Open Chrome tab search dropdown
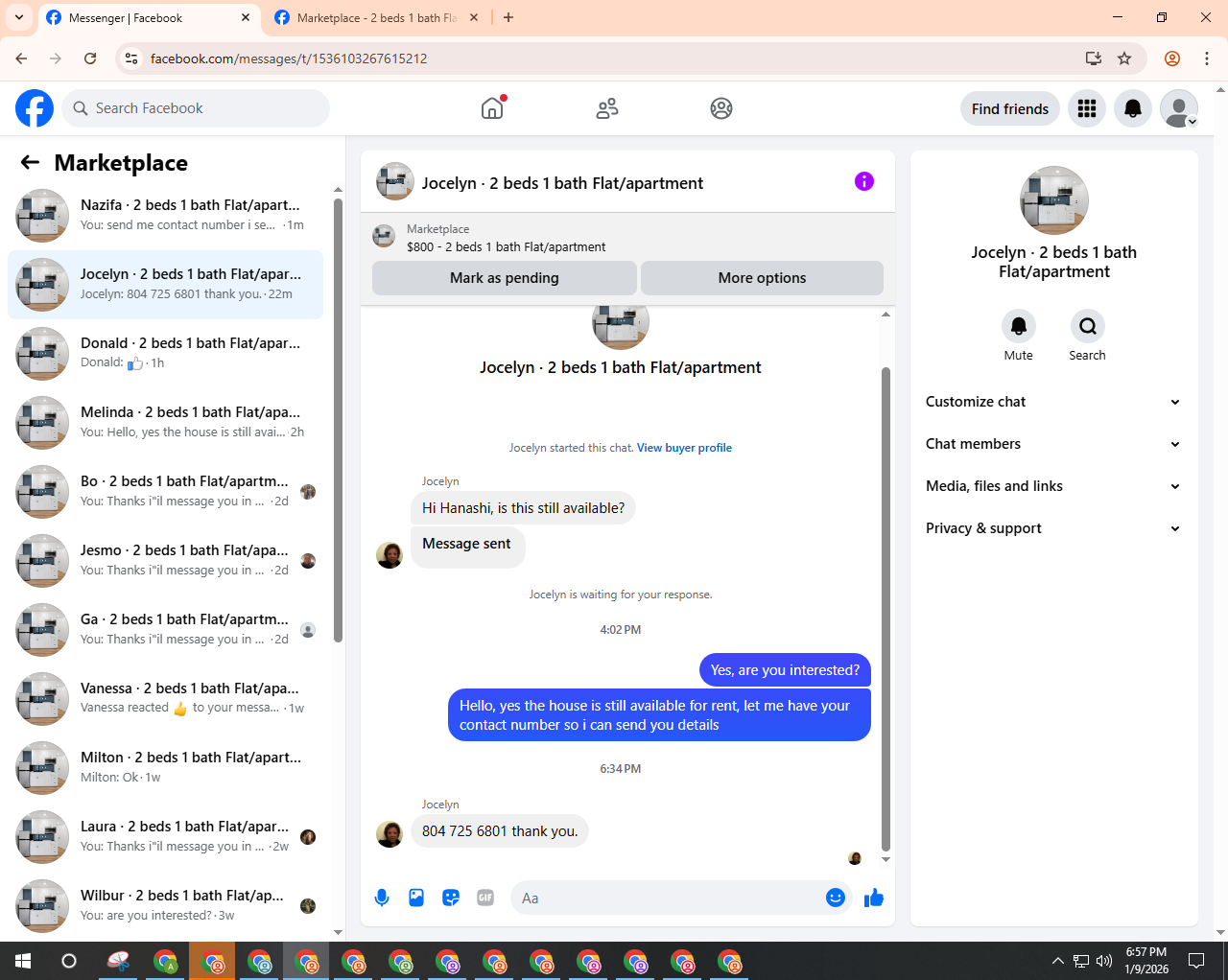Viewport: 1228px width, 980px height. pos(19,17)
